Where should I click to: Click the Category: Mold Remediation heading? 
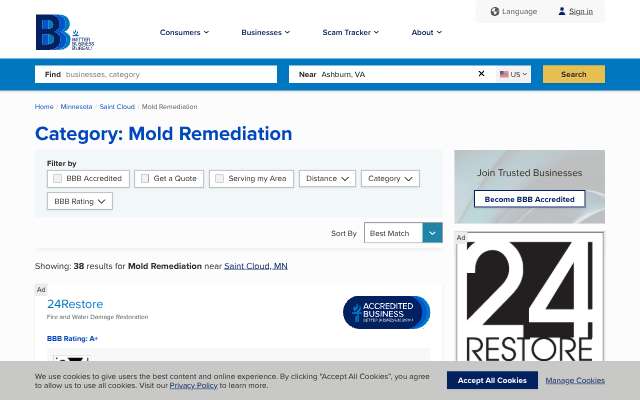pyautogui.click(x=163, y=133)
